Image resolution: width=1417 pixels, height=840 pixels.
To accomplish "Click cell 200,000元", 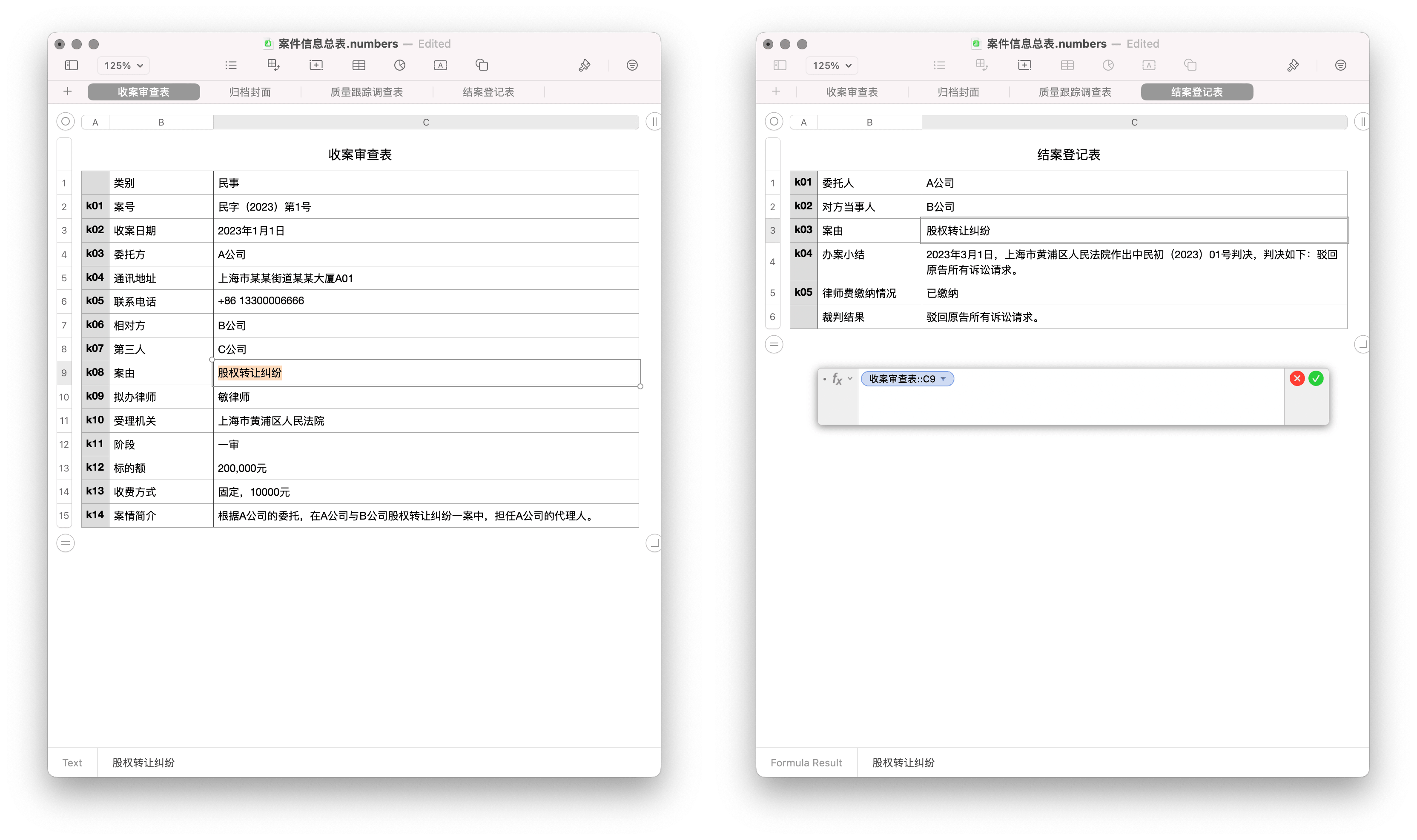I will [x=426, y=468].
